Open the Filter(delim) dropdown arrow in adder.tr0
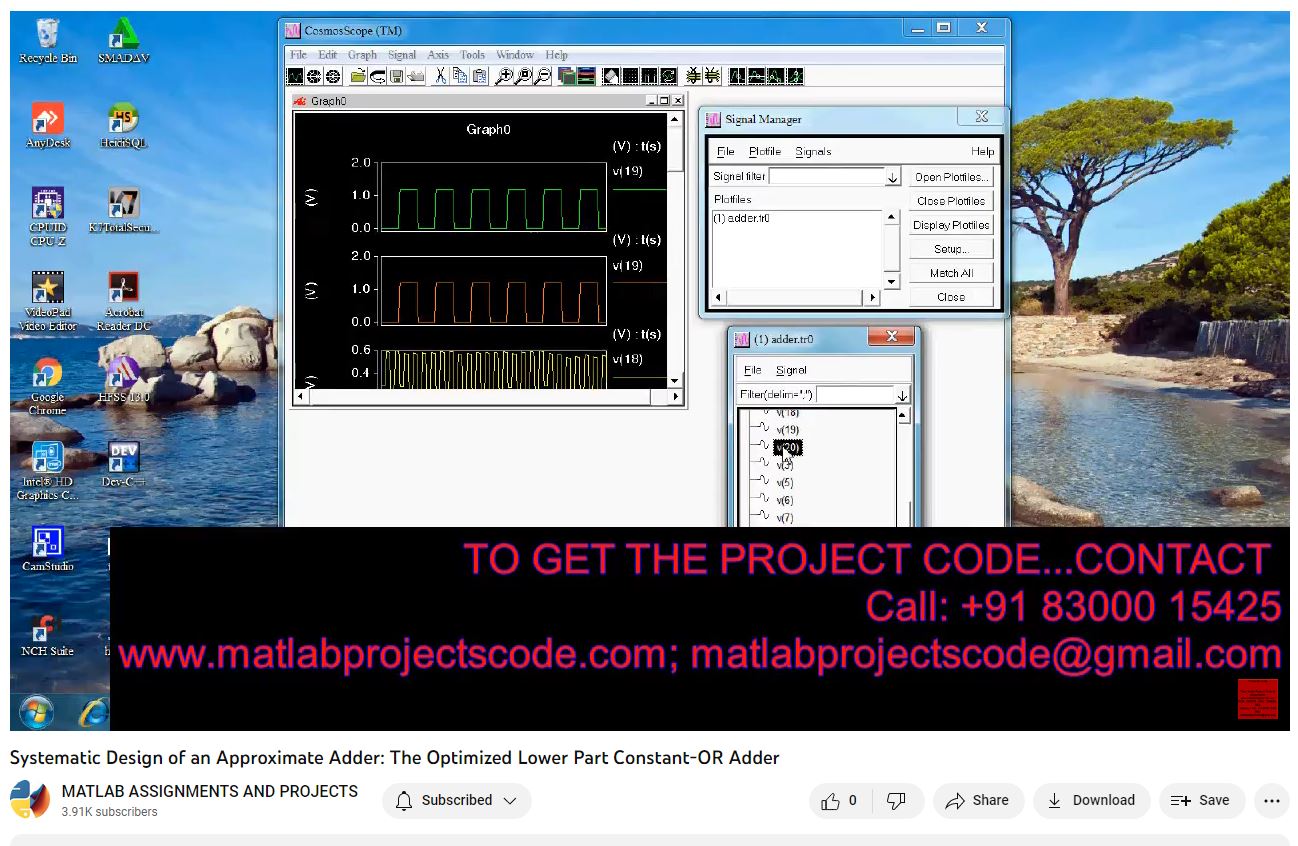 903,395
